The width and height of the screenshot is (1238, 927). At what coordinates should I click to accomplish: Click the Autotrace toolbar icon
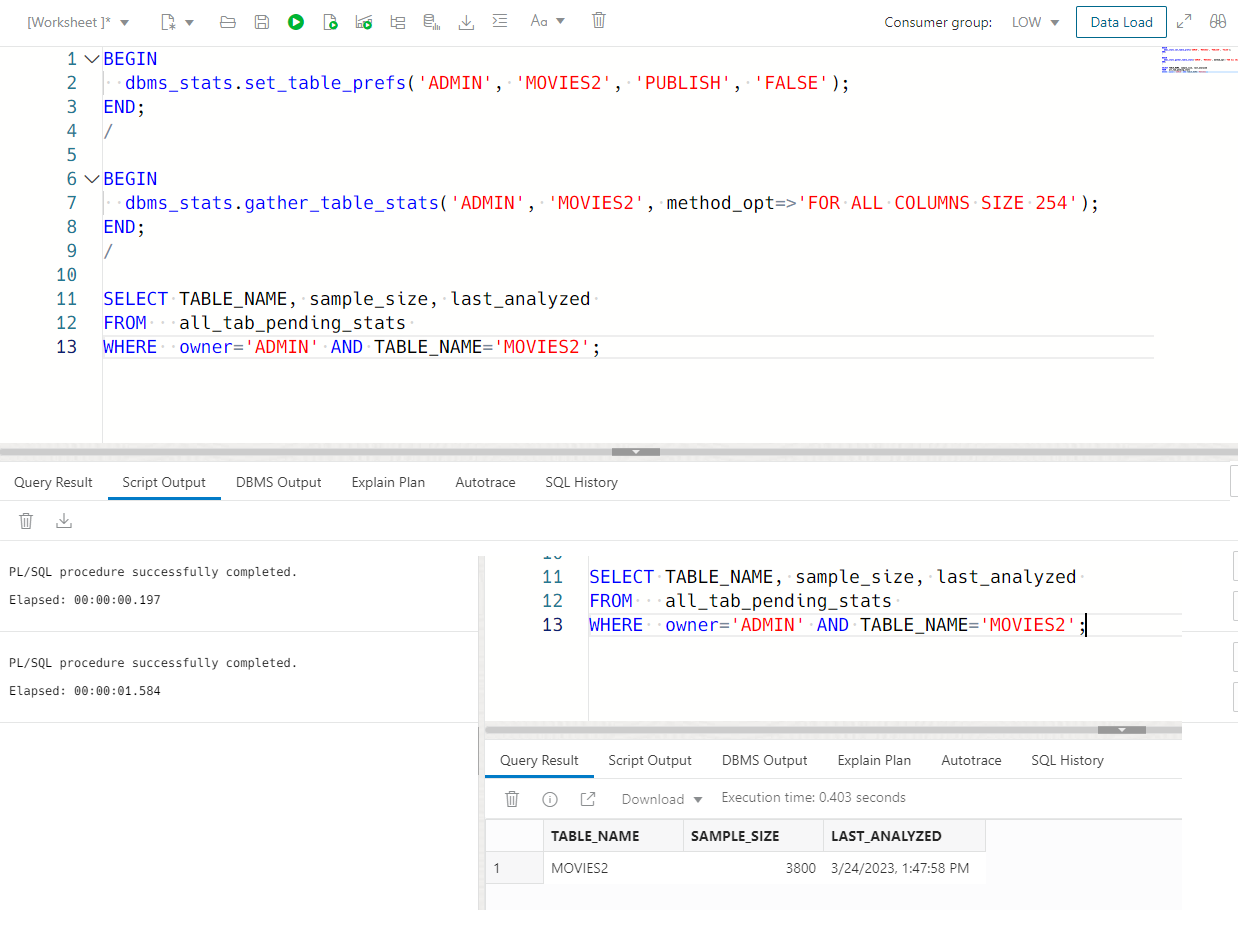point(398,21)
